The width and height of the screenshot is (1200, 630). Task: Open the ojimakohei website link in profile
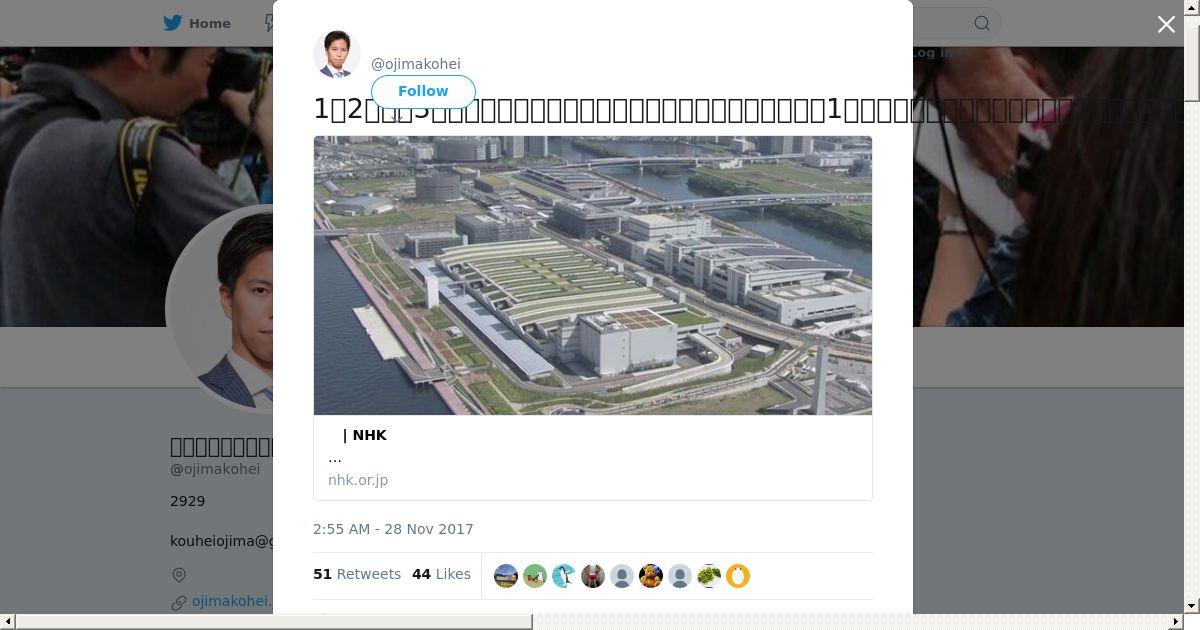click(231, 601)
